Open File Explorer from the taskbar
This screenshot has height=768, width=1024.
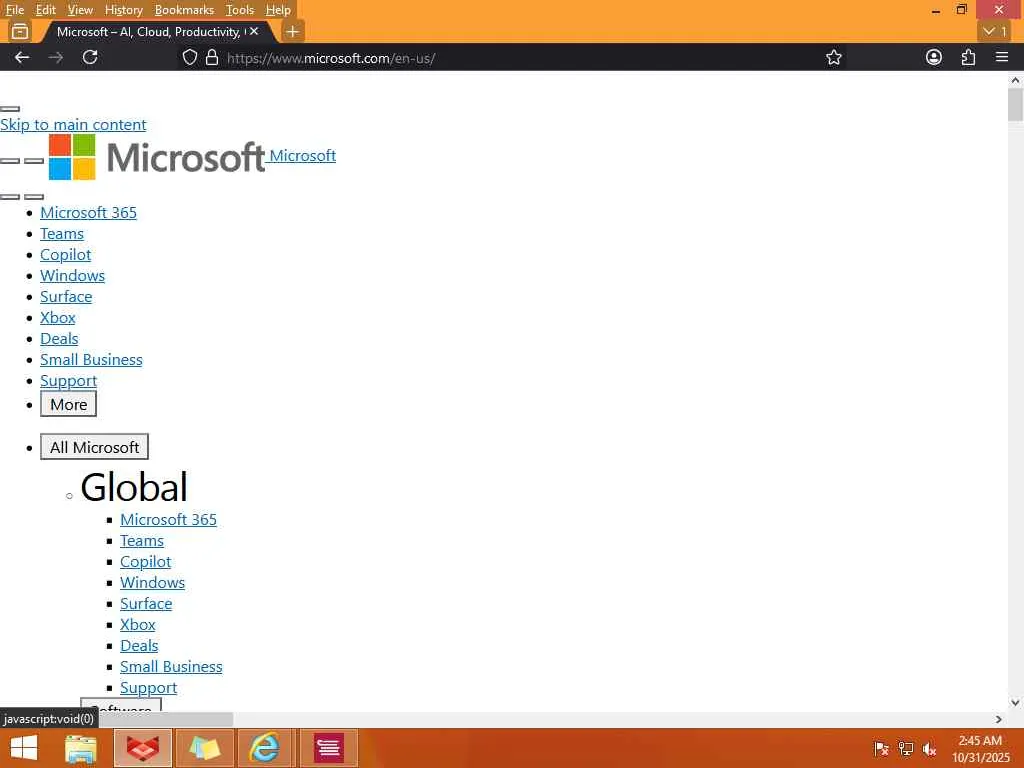[81, 748]
